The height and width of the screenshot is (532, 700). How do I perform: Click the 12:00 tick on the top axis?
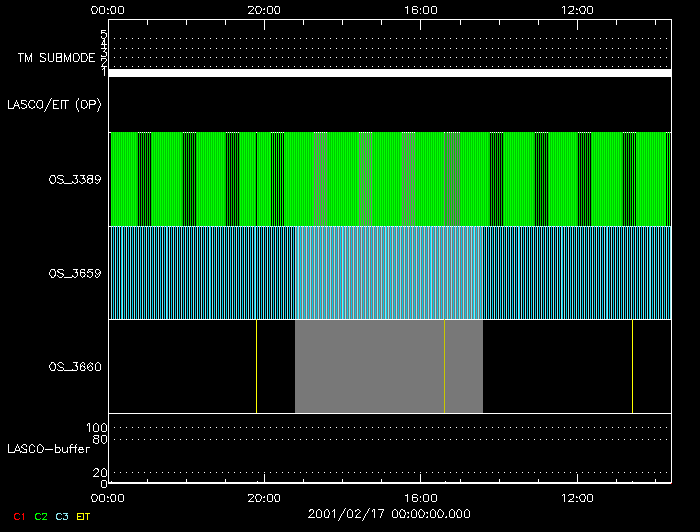coord(578,9)
